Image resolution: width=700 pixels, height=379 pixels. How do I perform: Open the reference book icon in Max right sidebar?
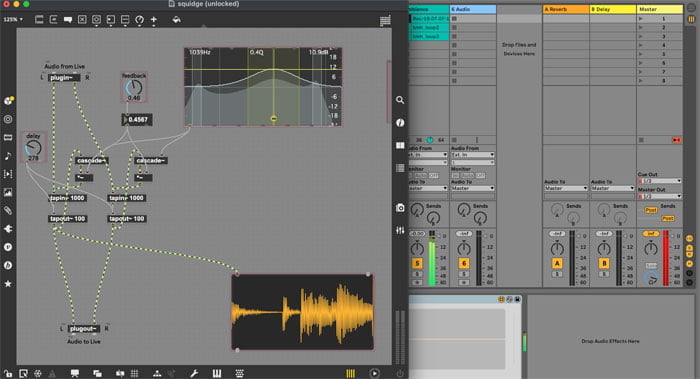(x=400, y=146)
